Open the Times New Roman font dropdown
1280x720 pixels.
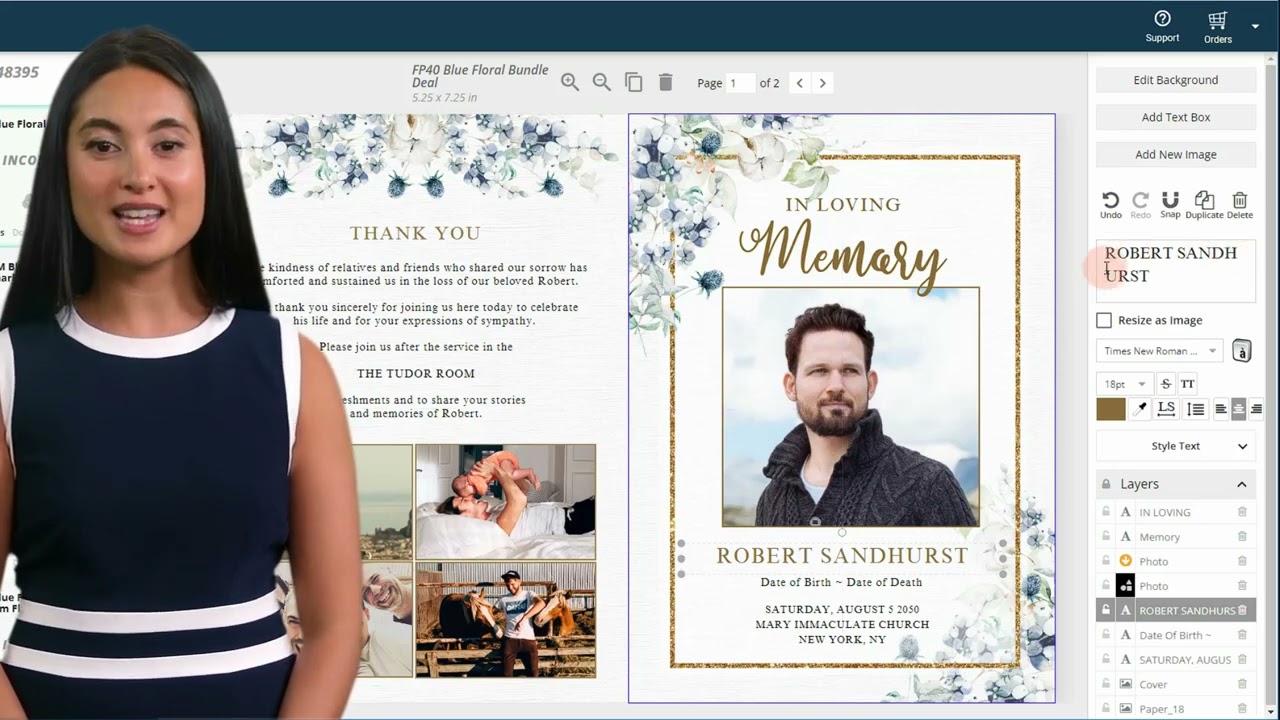1159,351
